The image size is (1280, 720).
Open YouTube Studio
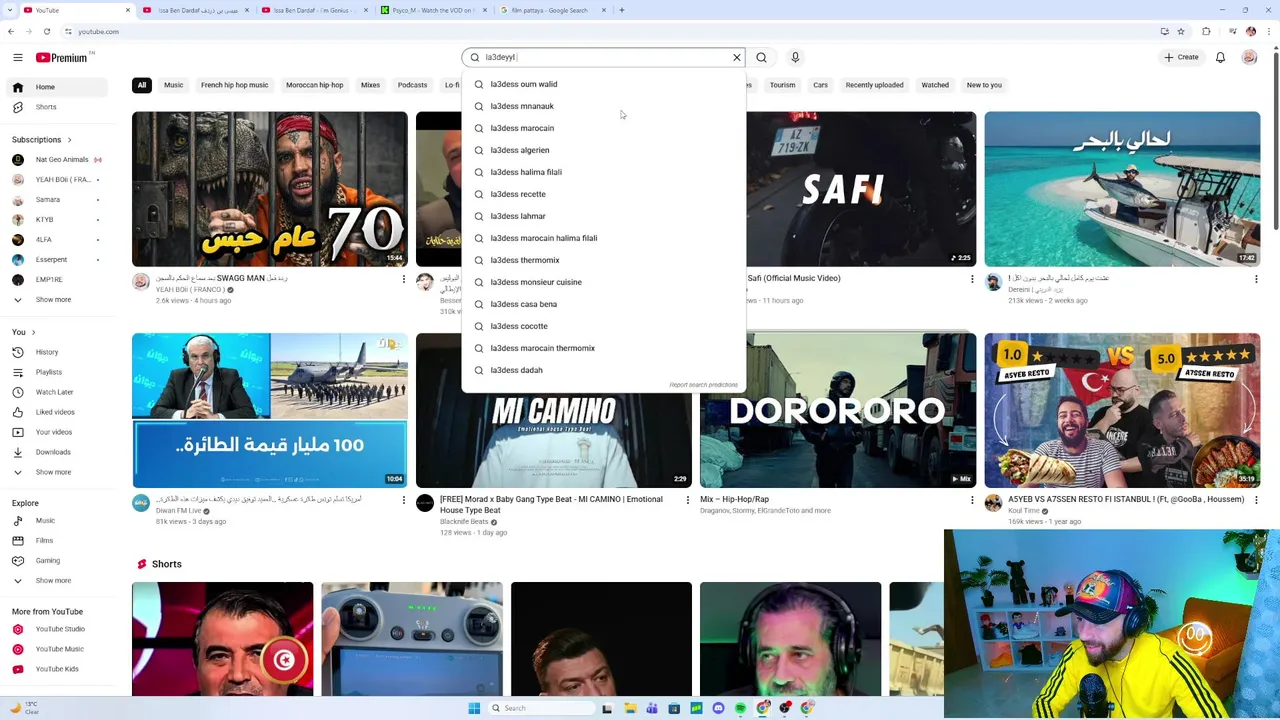click(55, 629)
